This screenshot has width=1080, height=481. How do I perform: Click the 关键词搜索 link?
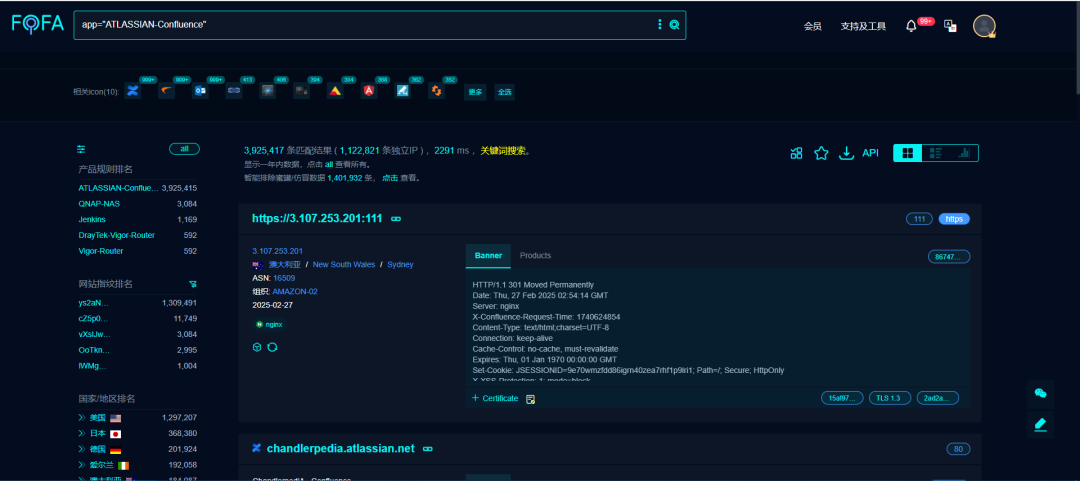pyautogui.click(x=504, y=150)
